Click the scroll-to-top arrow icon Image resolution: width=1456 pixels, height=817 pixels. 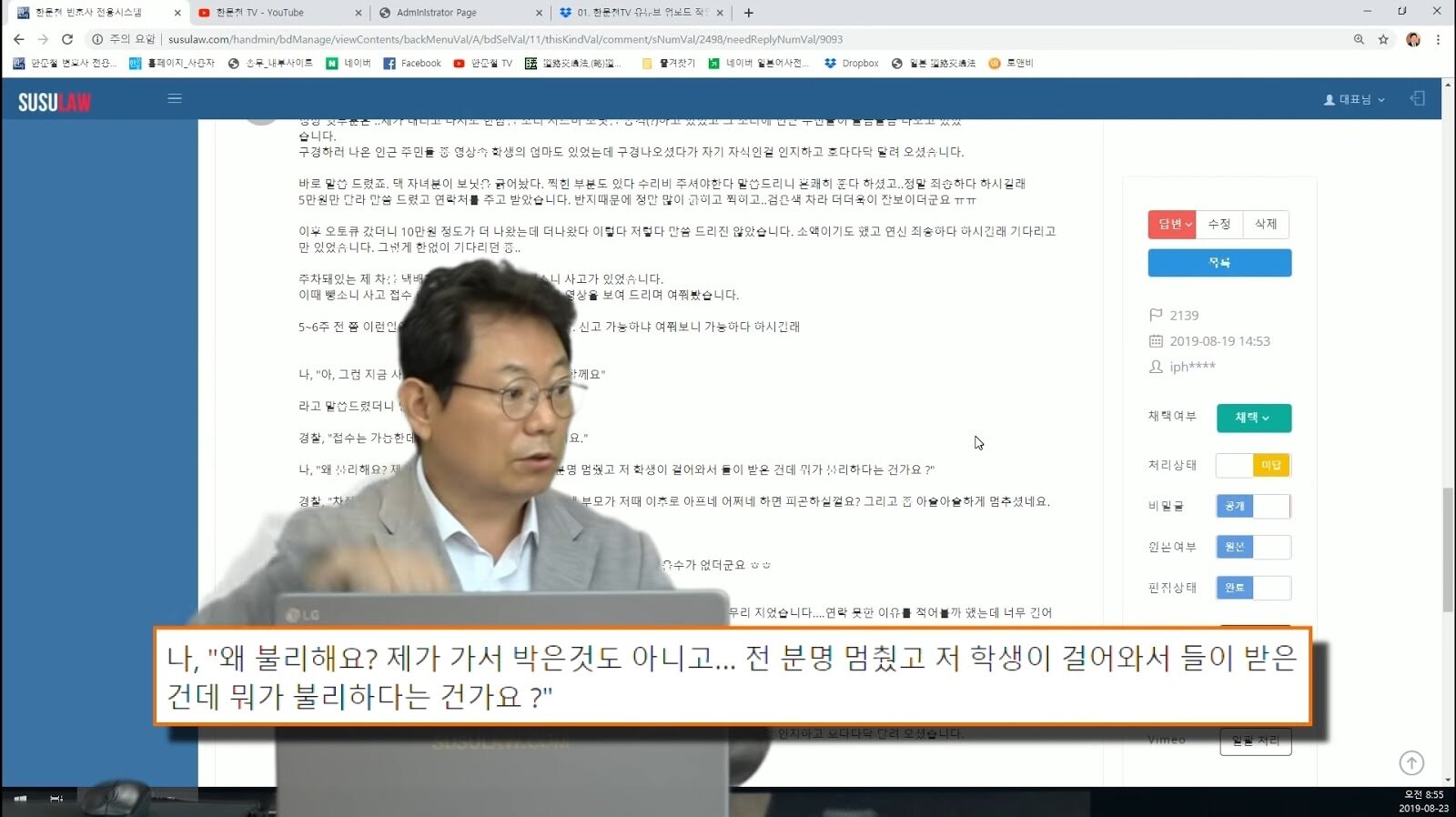coord(1410,762)
